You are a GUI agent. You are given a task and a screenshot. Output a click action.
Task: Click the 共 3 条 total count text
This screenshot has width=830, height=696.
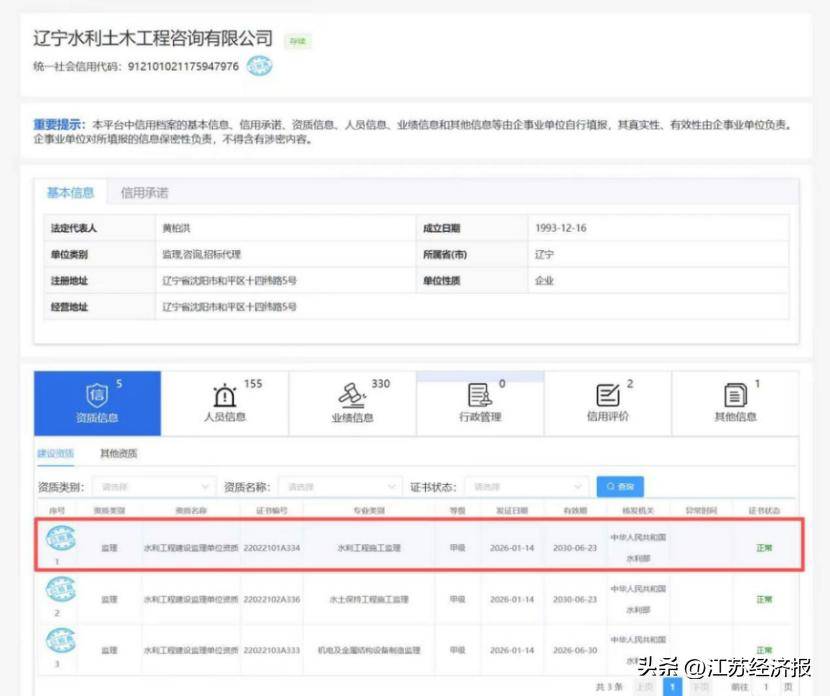point(609,687)
